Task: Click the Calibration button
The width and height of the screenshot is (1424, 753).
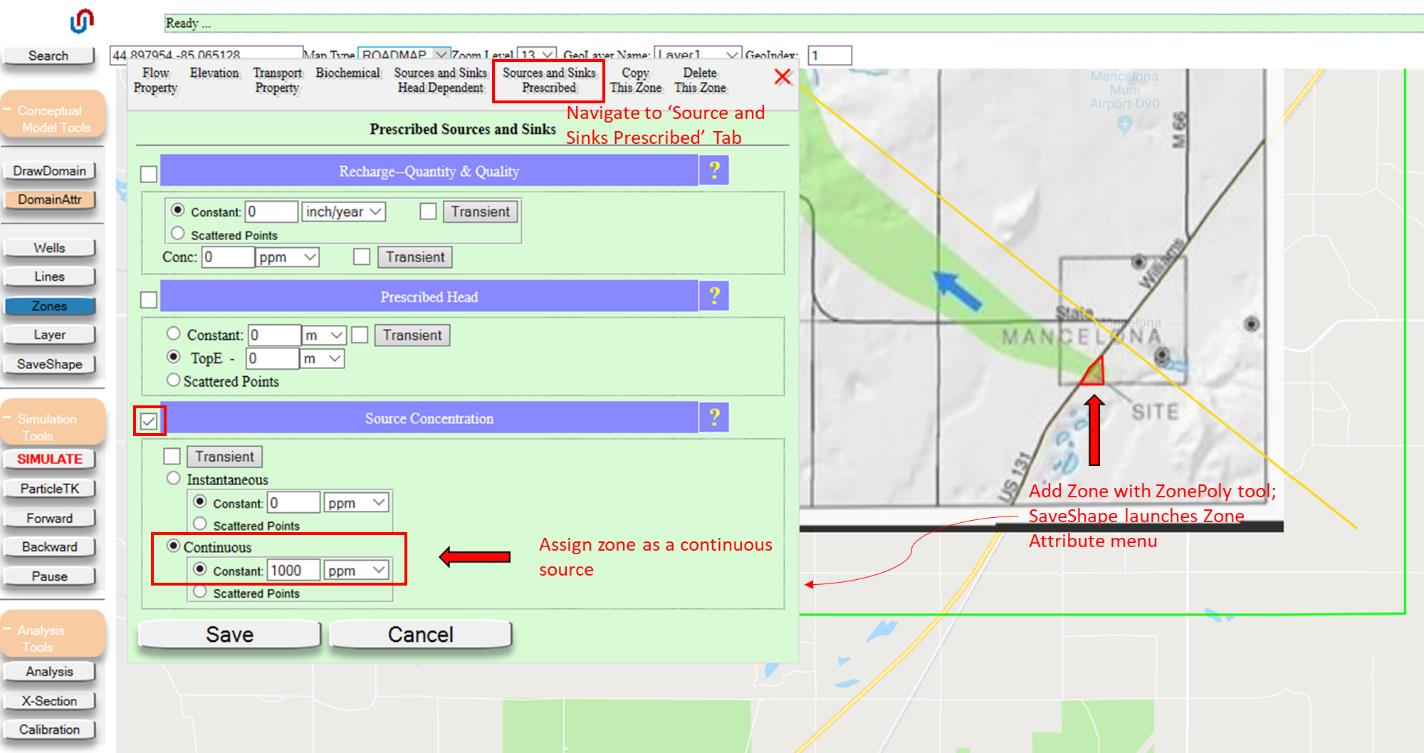Action: (x=49, y=730)
